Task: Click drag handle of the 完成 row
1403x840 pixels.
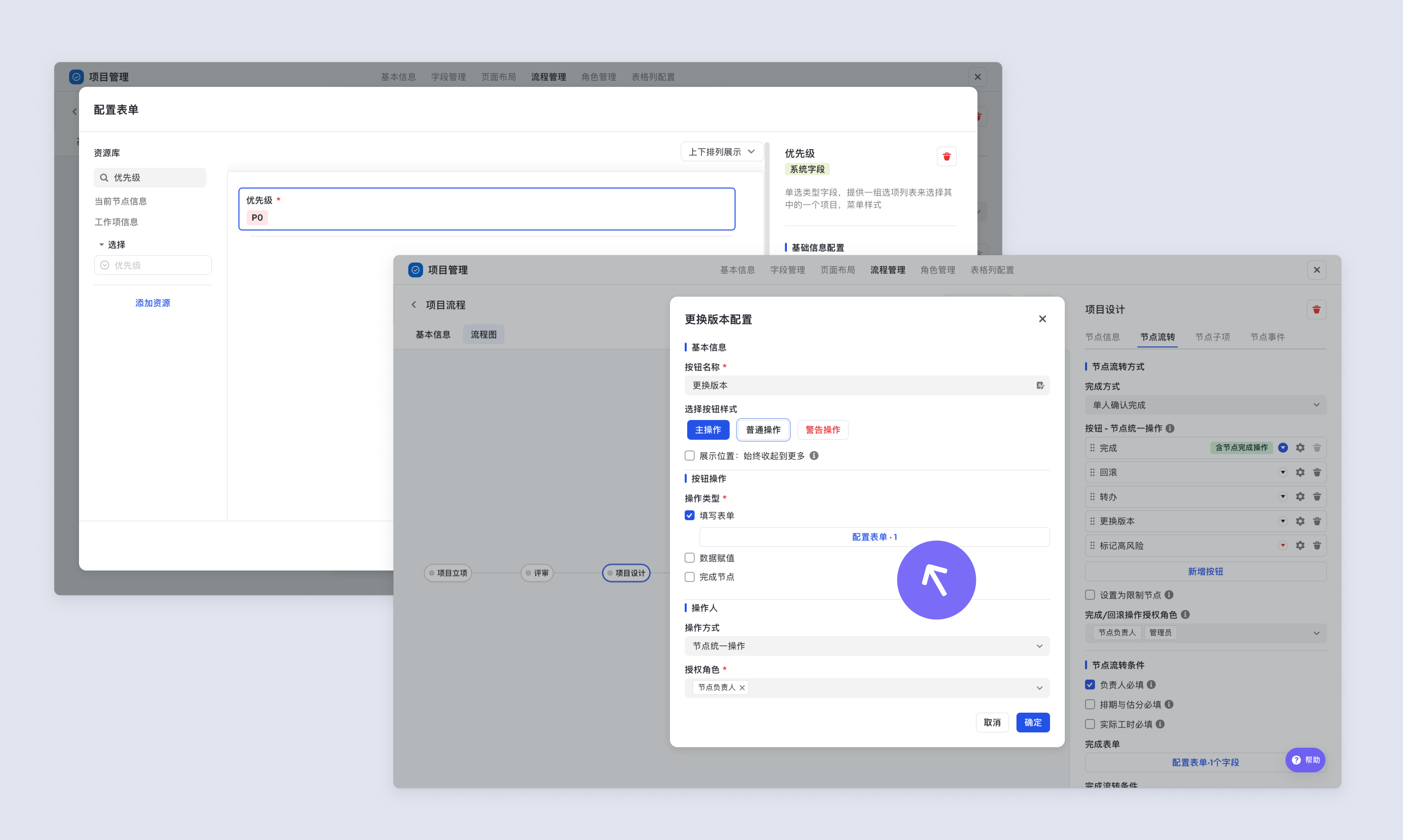Action: click(1092, 448)
